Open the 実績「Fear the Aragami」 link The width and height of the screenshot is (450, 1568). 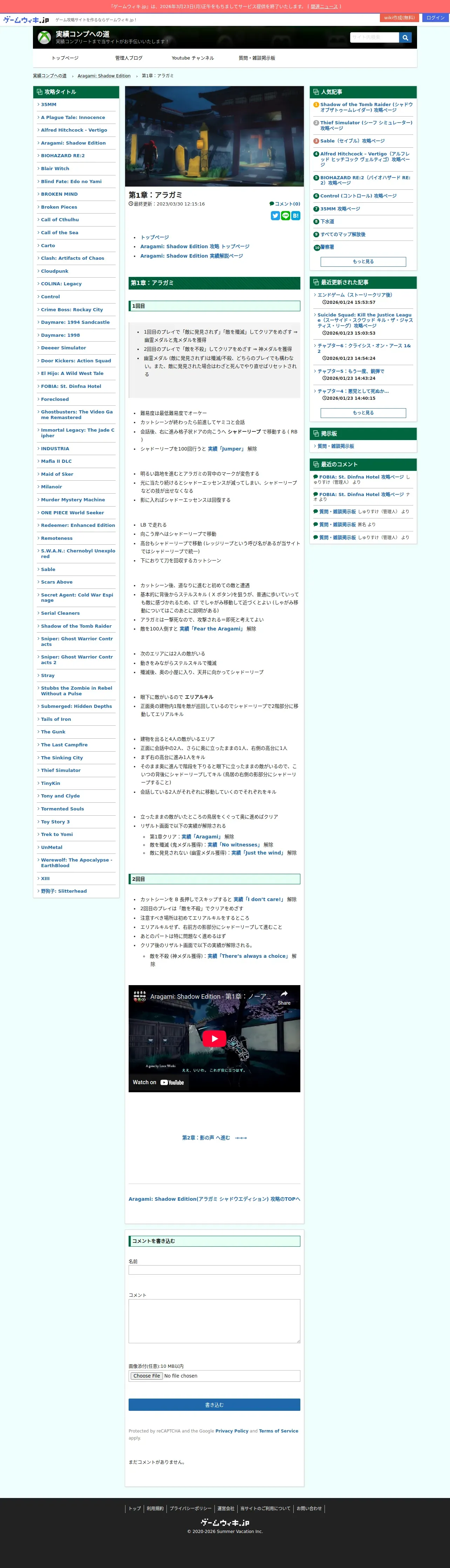click(x=212, y=629)
